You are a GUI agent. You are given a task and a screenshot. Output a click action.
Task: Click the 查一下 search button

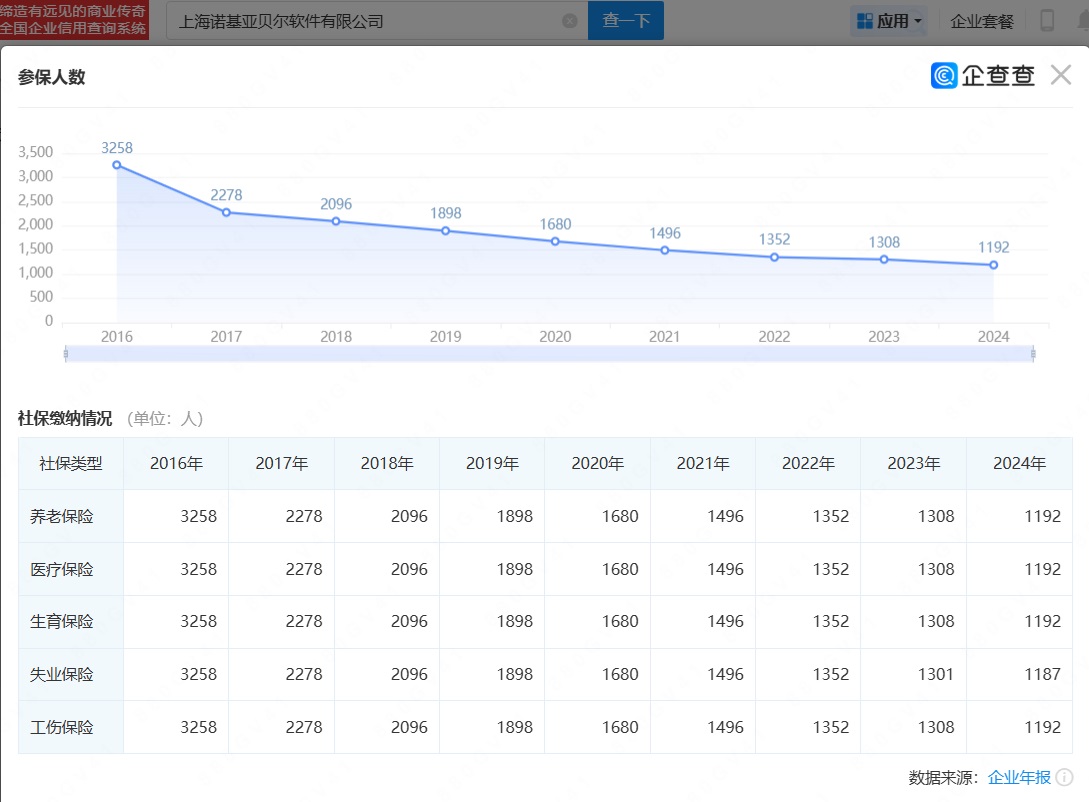(626, 20)
